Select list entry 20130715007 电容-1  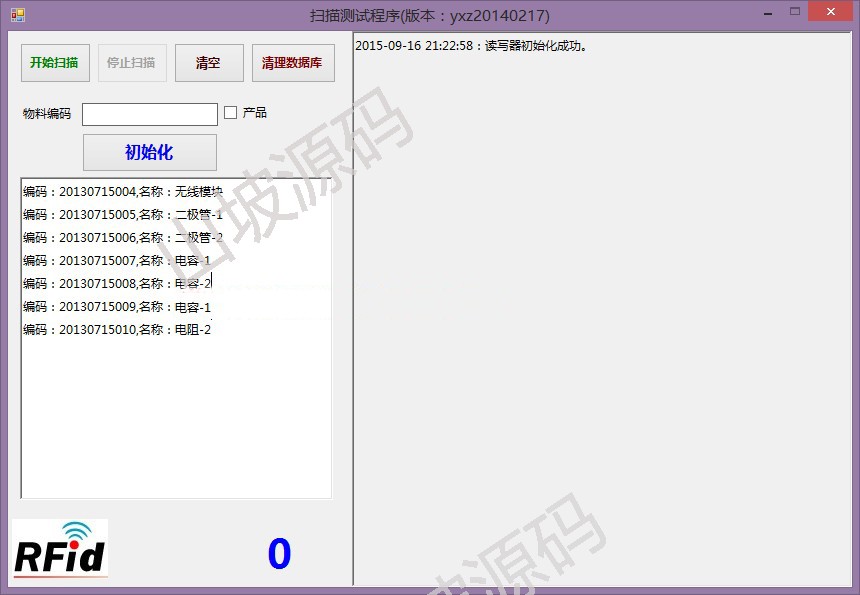(x=116, y=261)
